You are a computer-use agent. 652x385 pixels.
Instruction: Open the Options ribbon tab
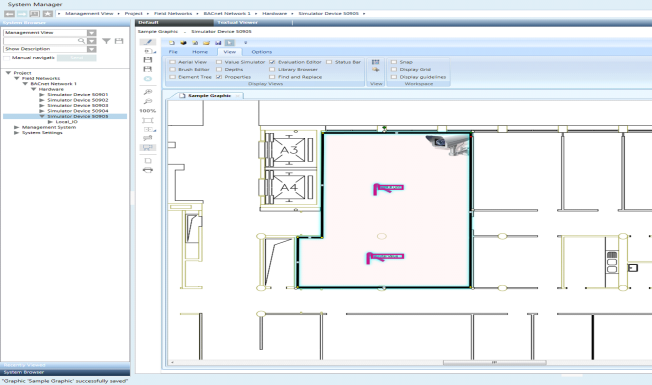tap(262, 52)
